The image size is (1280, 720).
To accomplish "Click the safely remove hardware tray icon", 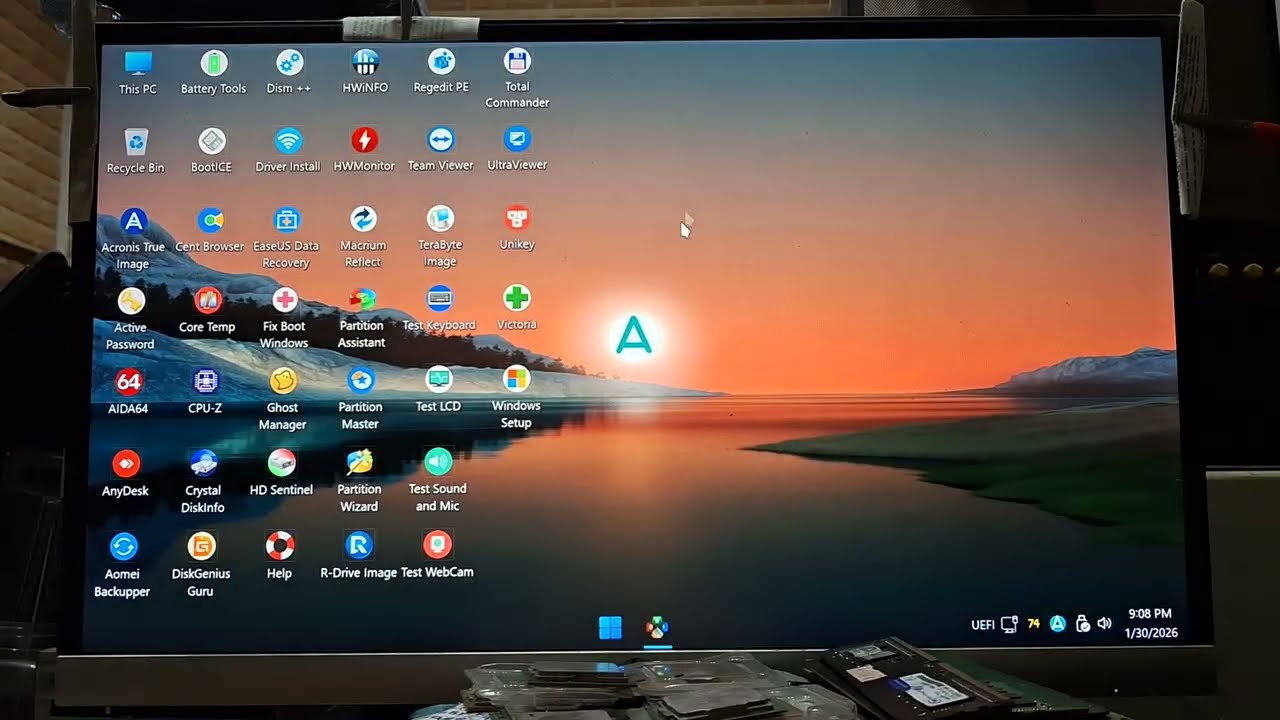I will [1082, 624].
